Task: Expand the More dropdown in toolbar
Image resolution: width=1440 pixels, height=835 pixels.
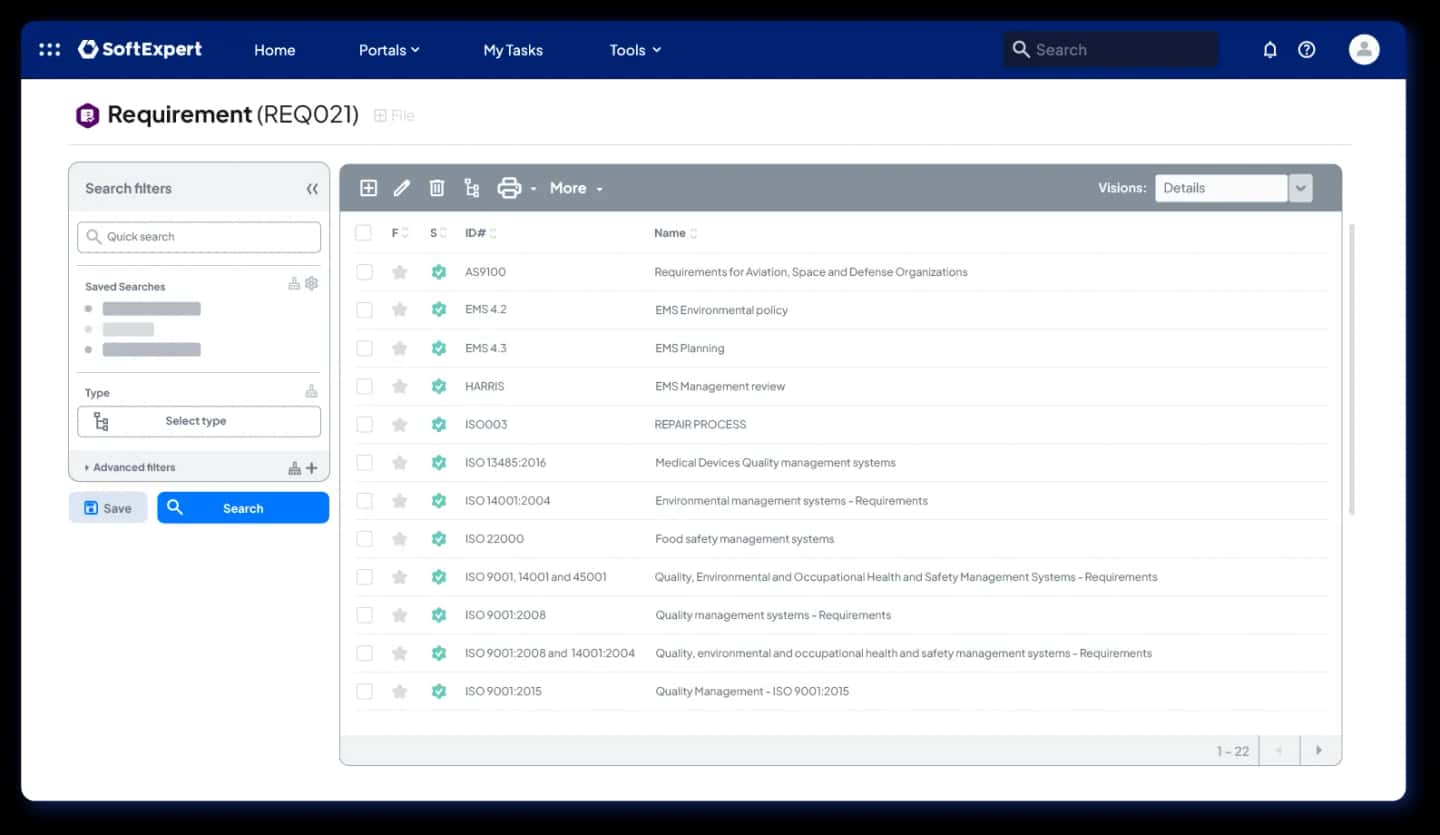Action: pos(576,188)
